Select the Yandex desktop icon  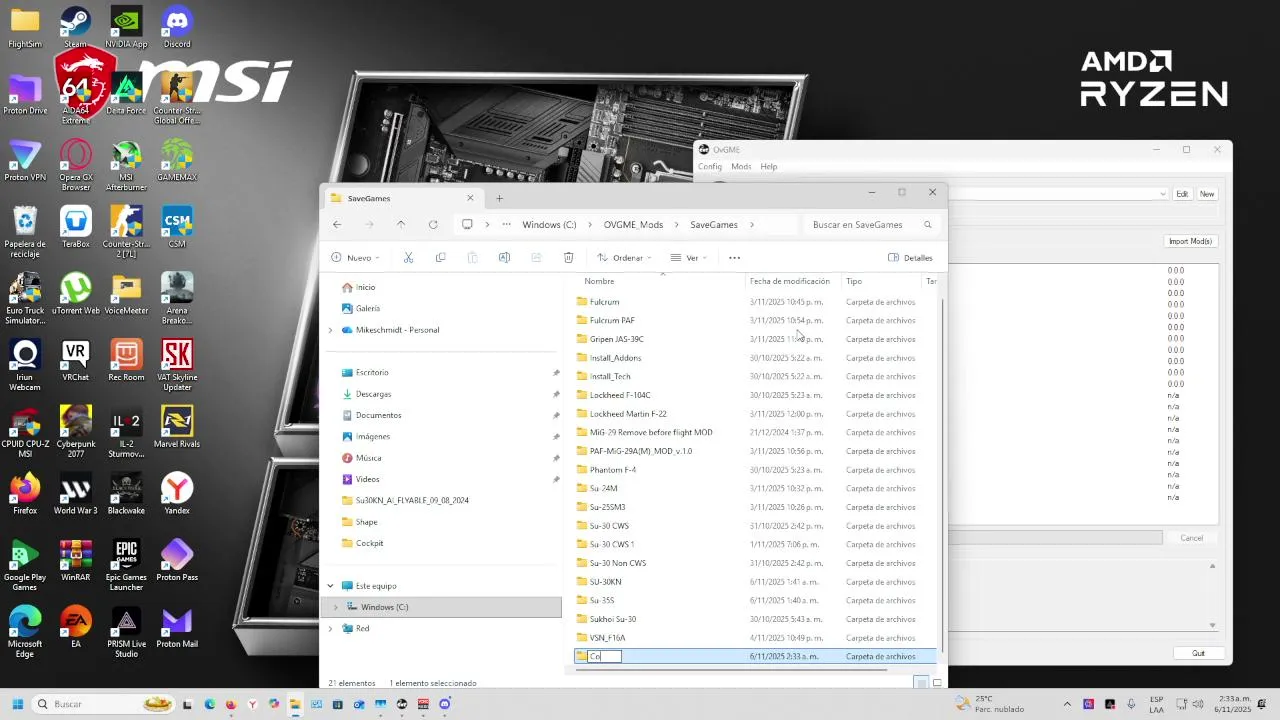[177, 494]
